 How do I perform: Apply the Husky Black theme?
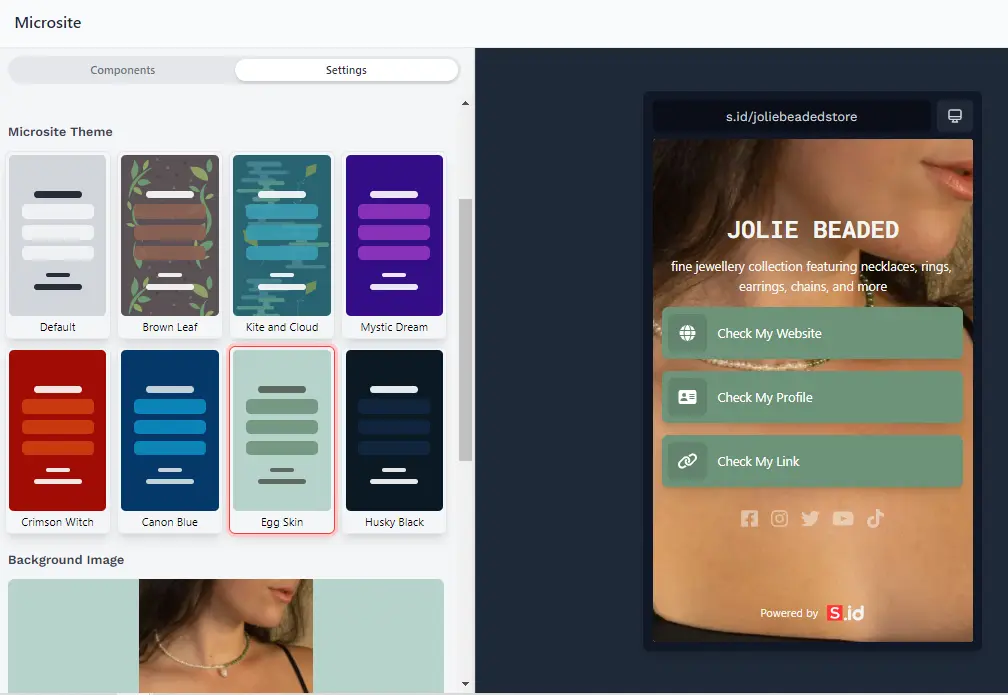click(394, 440)
